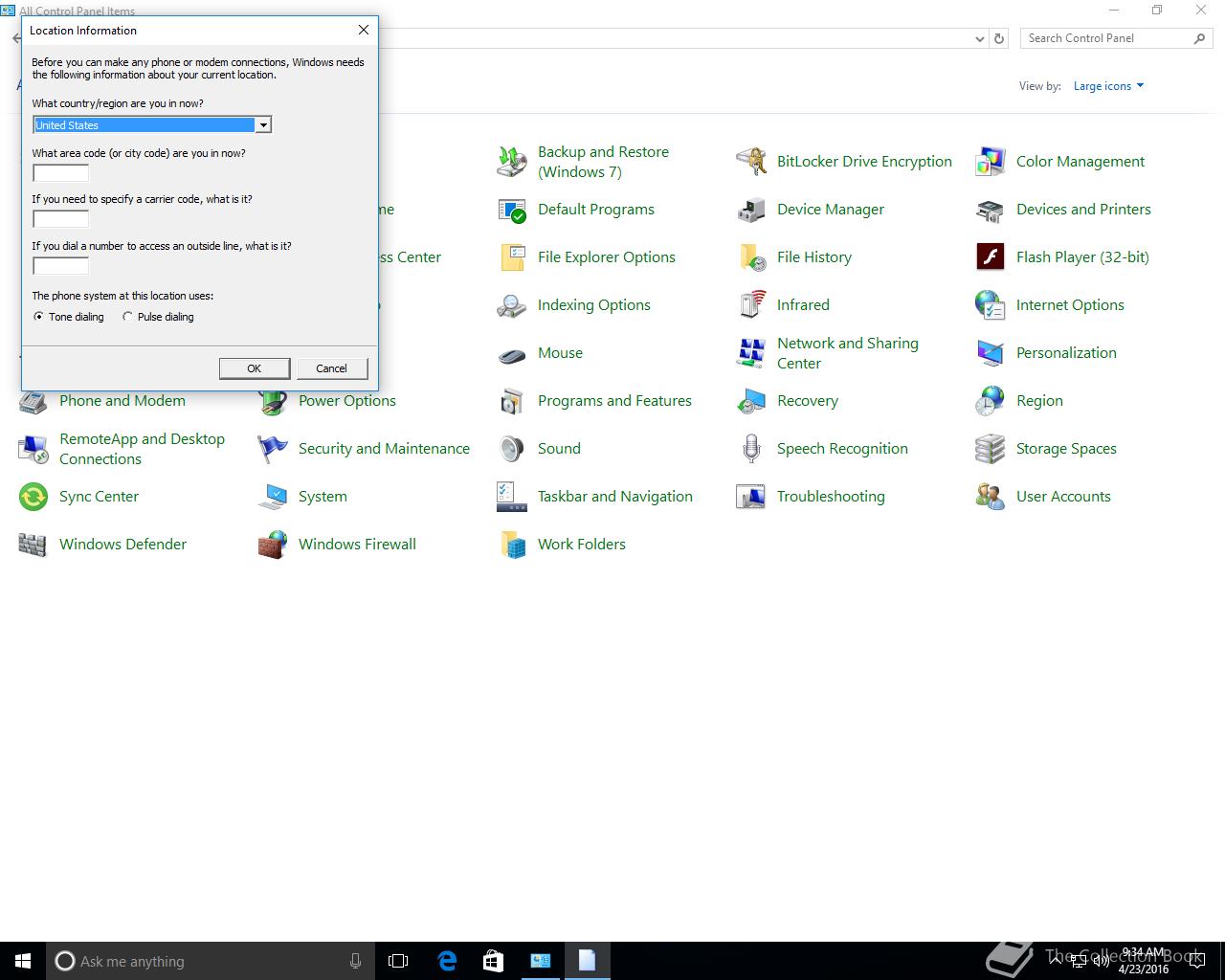Open Work Folders icon
Screen dimensions: 1225x980
tap(512, 545)
